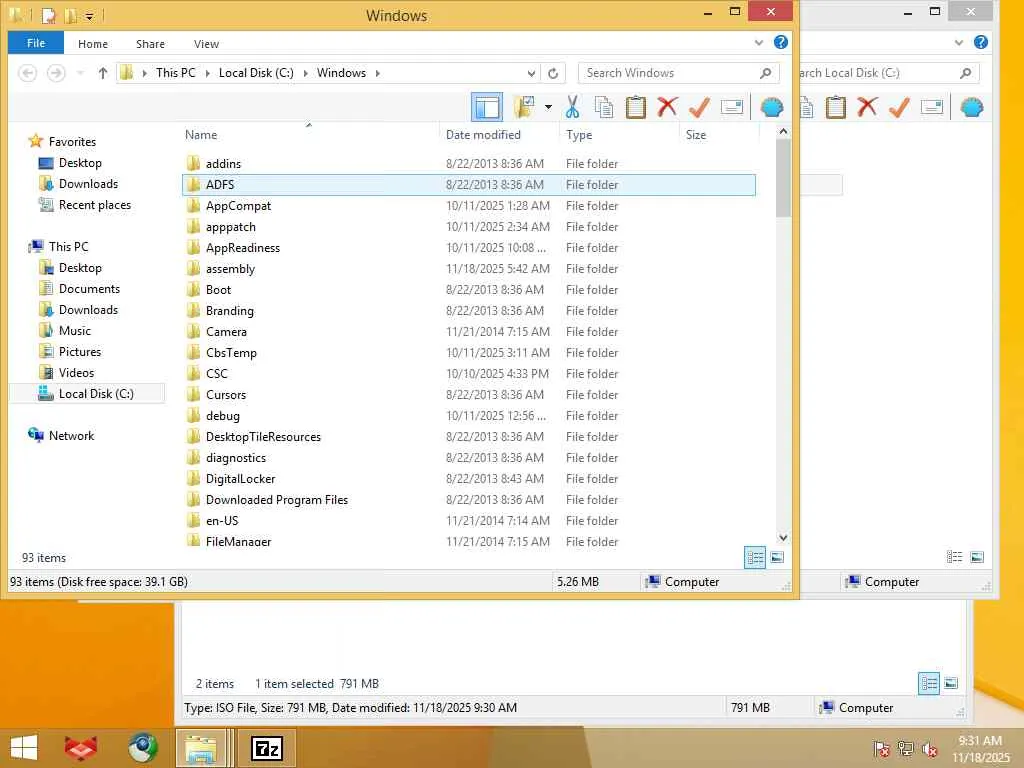Go forward with the Forward arrow button

point(56,72)
